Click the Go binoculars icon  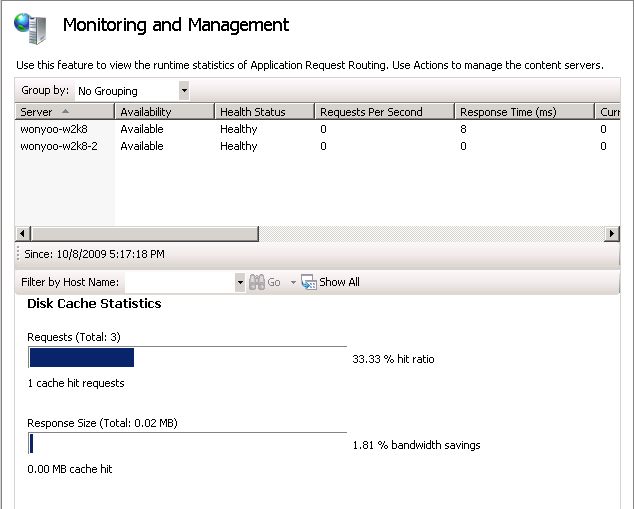click(x=256, y=283)
